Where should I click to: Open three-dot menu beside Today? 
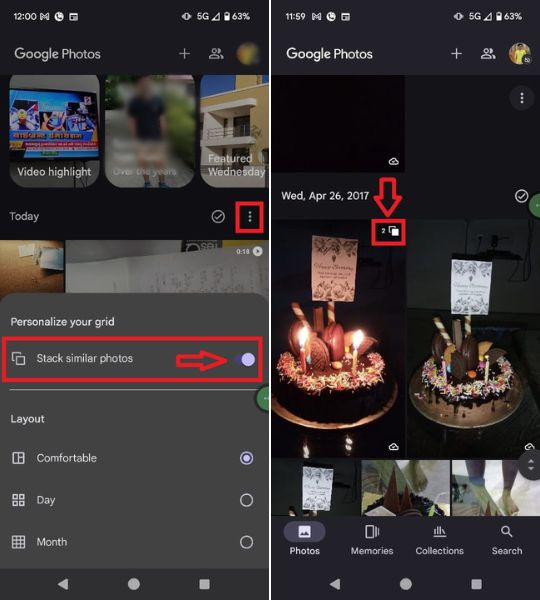[250, 217]
